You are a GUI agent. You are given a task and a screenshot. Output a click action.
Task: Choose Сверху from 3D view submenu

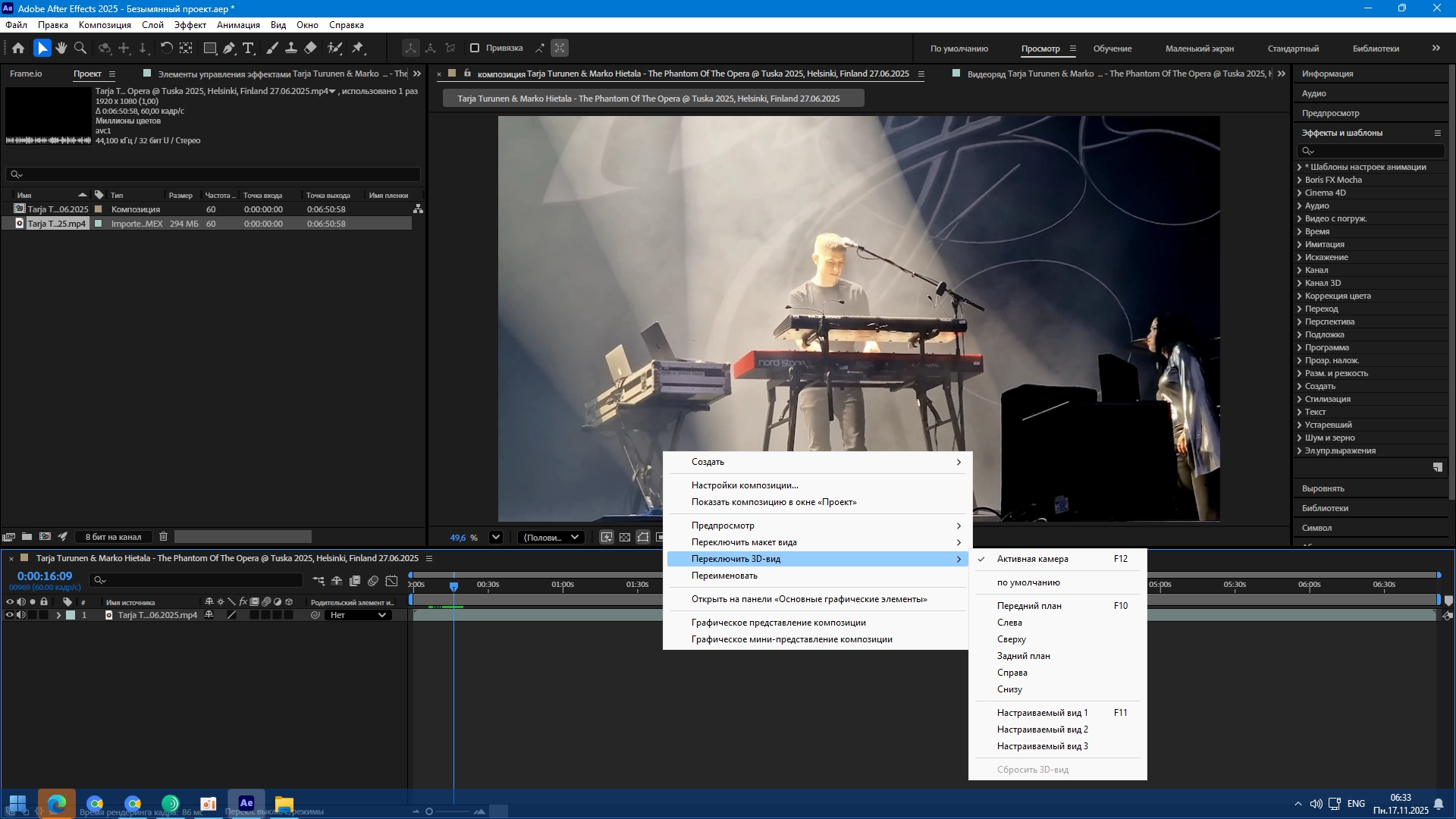(1012, 639)
